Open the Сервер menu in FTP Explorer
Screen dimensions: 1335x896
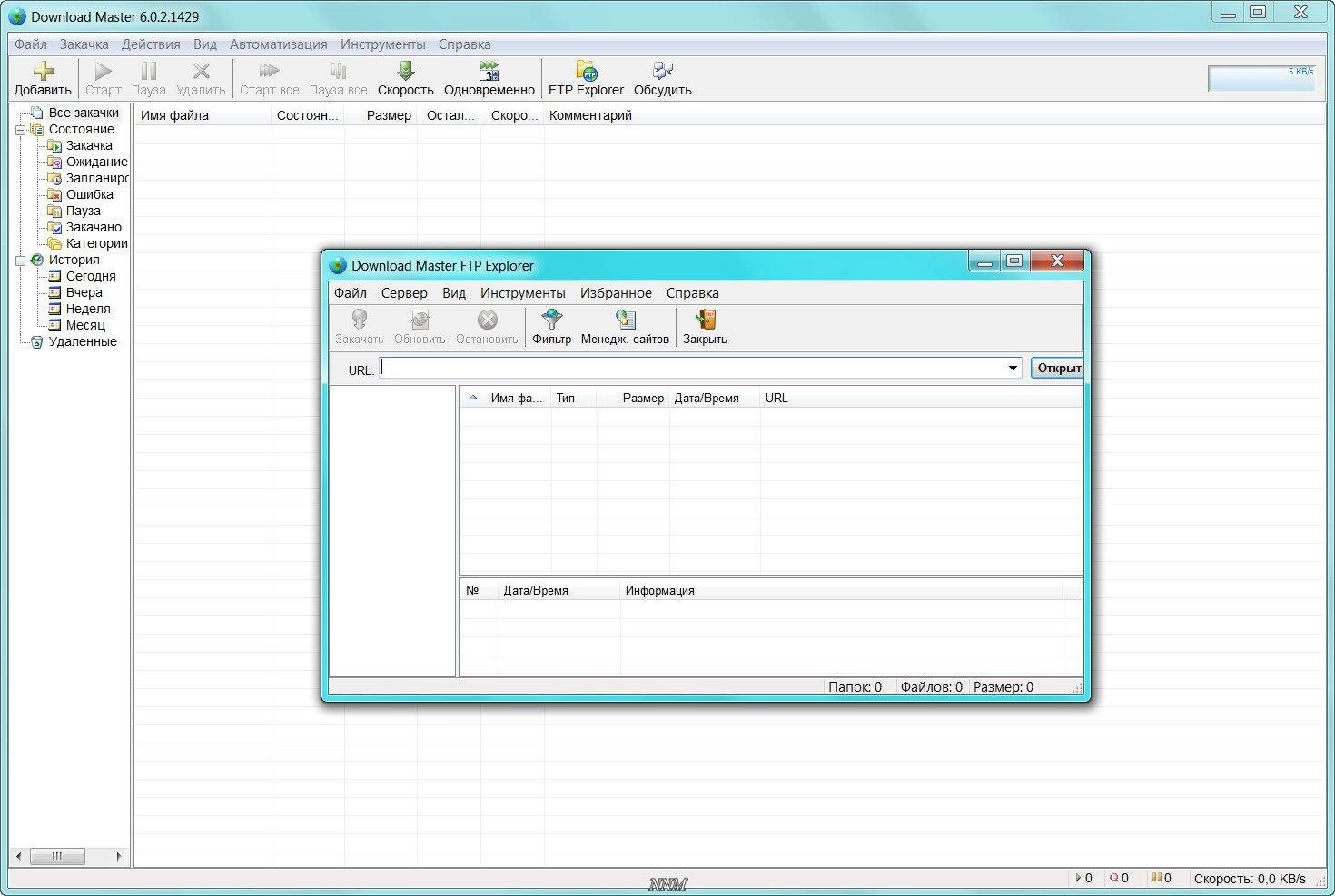tap(404, 292)
